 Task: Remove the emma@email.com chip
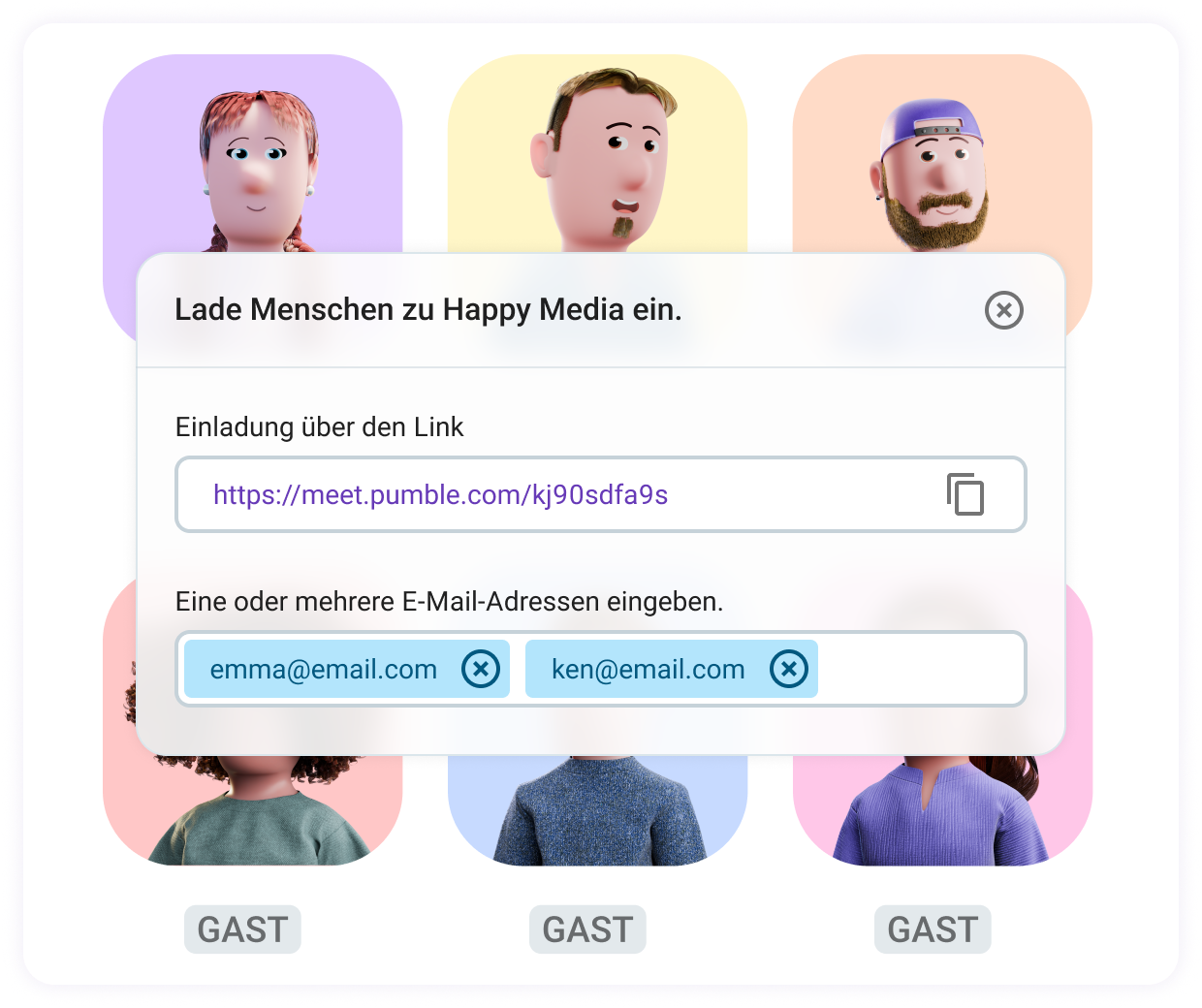click(481, 669)
